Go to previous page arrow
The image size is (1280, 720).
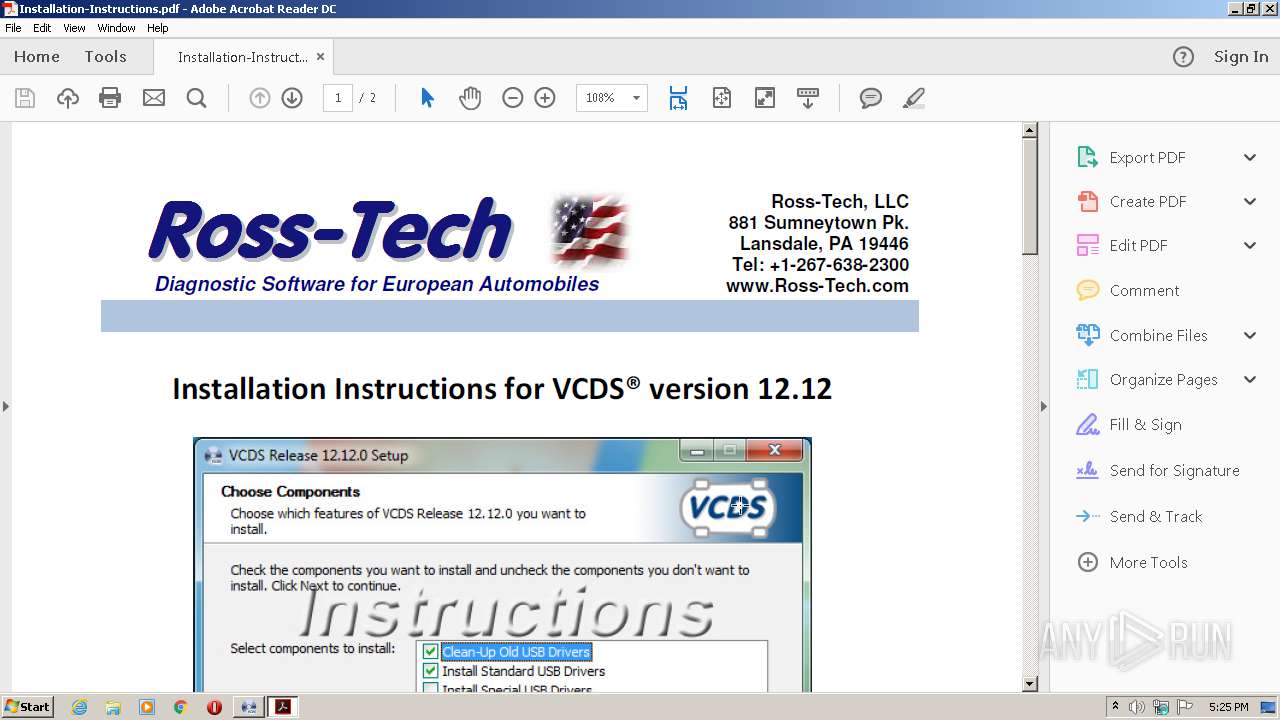coord(260,98)
